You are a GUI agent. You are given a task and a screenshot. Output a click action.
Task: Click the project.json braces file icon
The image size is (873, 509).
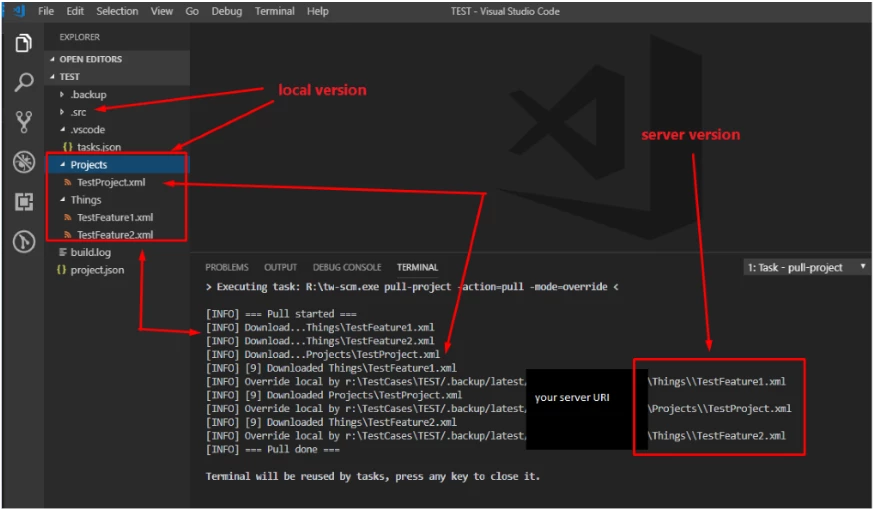click(x=61, y=270)
